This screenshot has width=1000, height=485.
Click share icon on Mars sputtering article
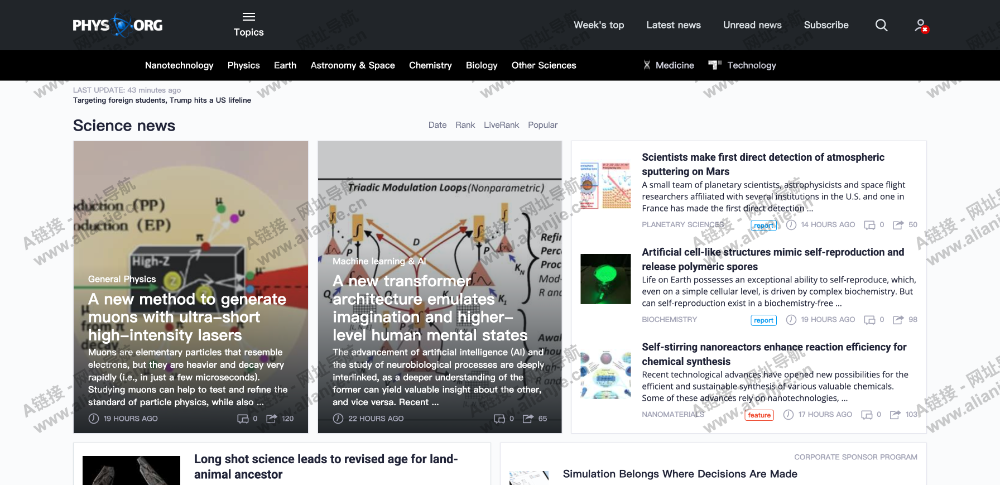pyautogui.click(x=899, y=225)
